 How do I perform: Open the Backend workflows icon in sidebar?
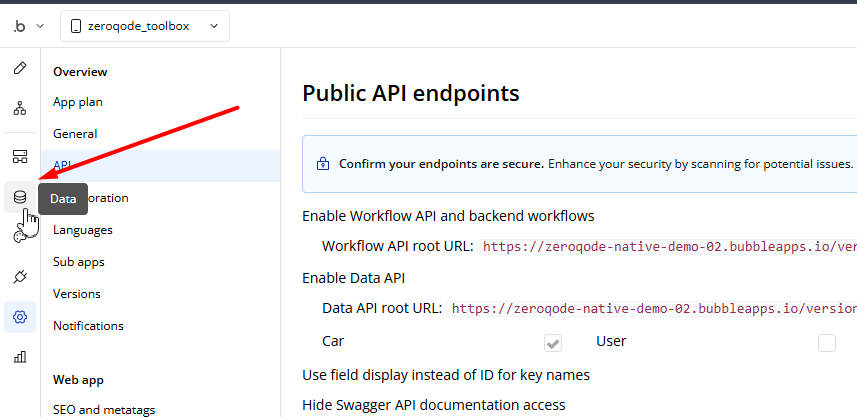click(x=19, y=157)
